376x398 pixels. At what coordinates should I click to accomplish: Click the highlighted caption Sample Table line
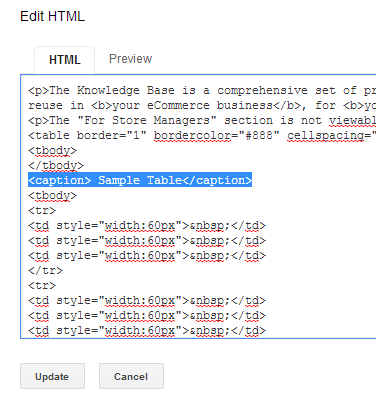140,180
